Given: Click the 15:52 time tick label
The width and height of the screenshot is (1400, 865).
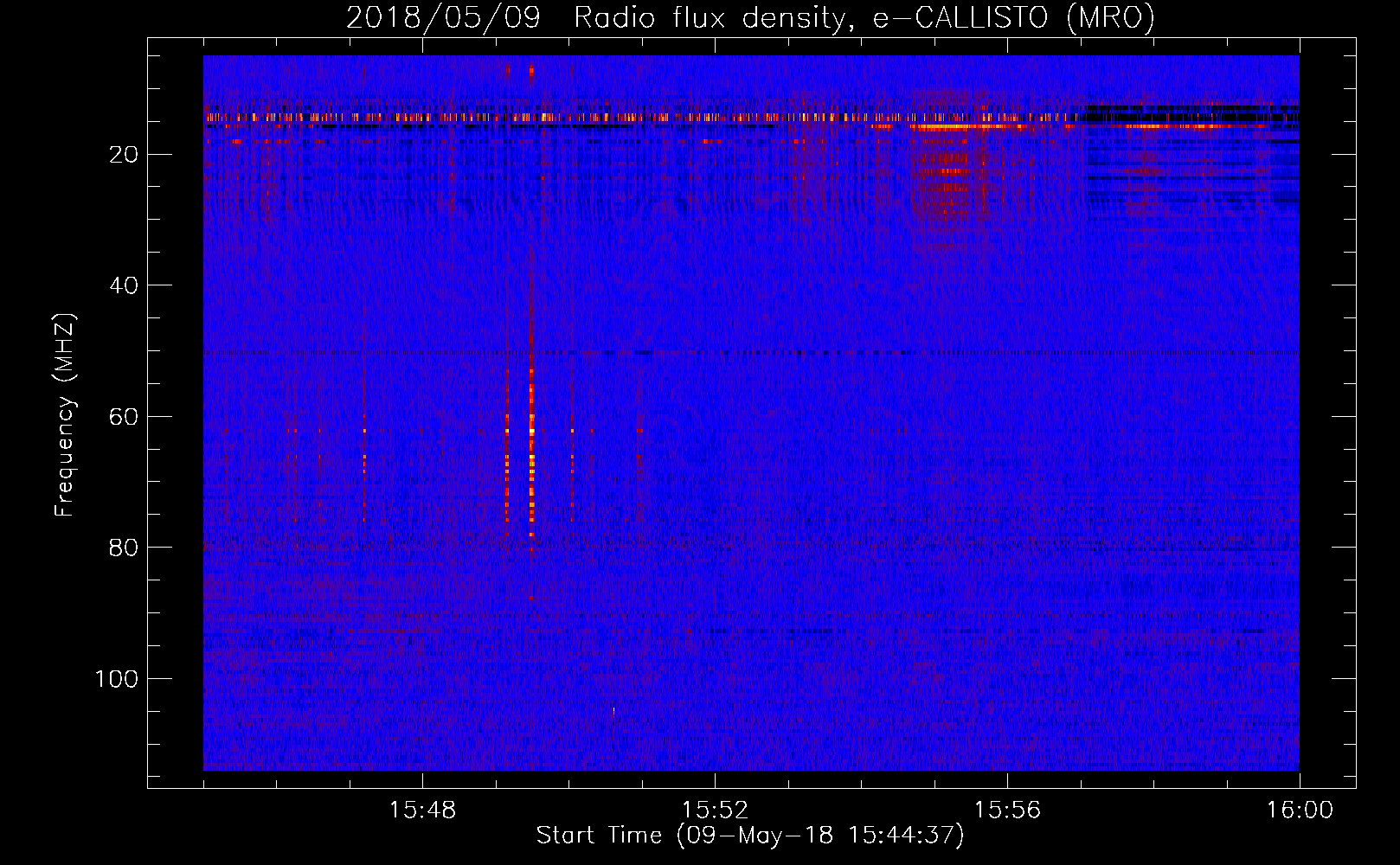Looking at the screenshot, I should (715, 811).
